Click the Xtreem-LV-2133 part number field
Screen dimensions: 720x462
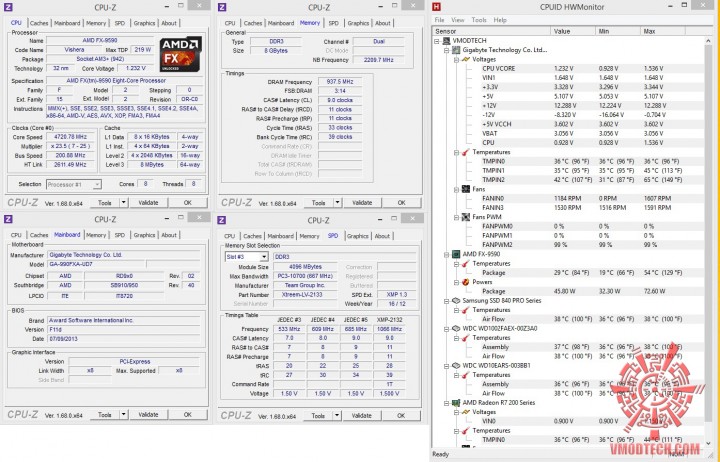(x=305, y=294)
